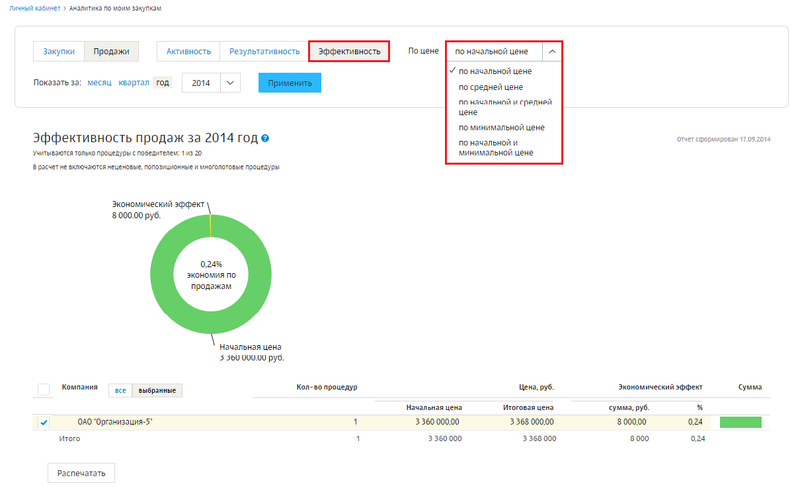Screen dimensions: 800x494
Task: Filter companies by выбранные toggle
Action: [157, 390]
